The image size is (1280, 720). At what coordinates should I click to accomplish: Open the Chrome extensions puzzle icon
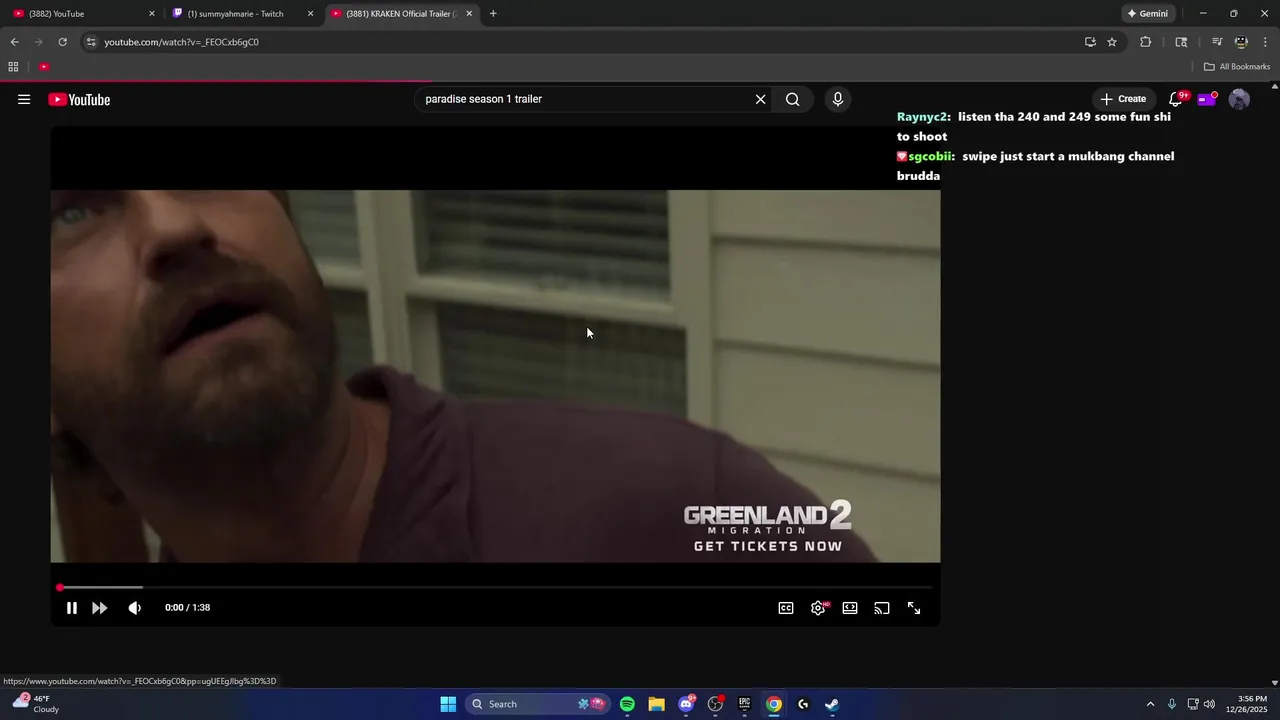(x=1145, y=42)
